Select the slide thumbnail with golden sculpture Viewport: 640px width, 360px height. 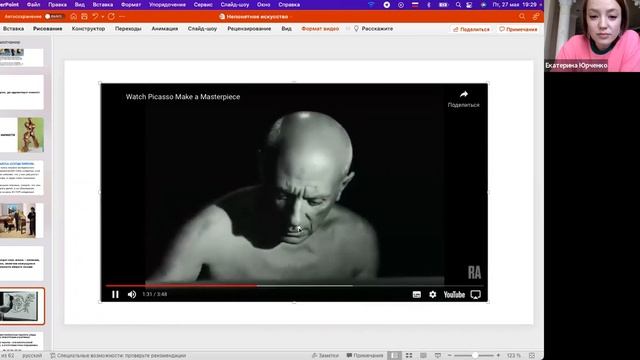pos(22,135)
